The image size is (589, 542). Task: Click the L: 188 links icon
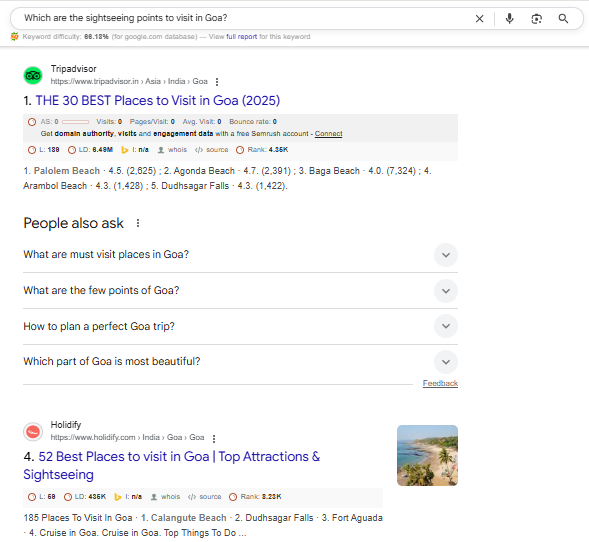[32, 150]
